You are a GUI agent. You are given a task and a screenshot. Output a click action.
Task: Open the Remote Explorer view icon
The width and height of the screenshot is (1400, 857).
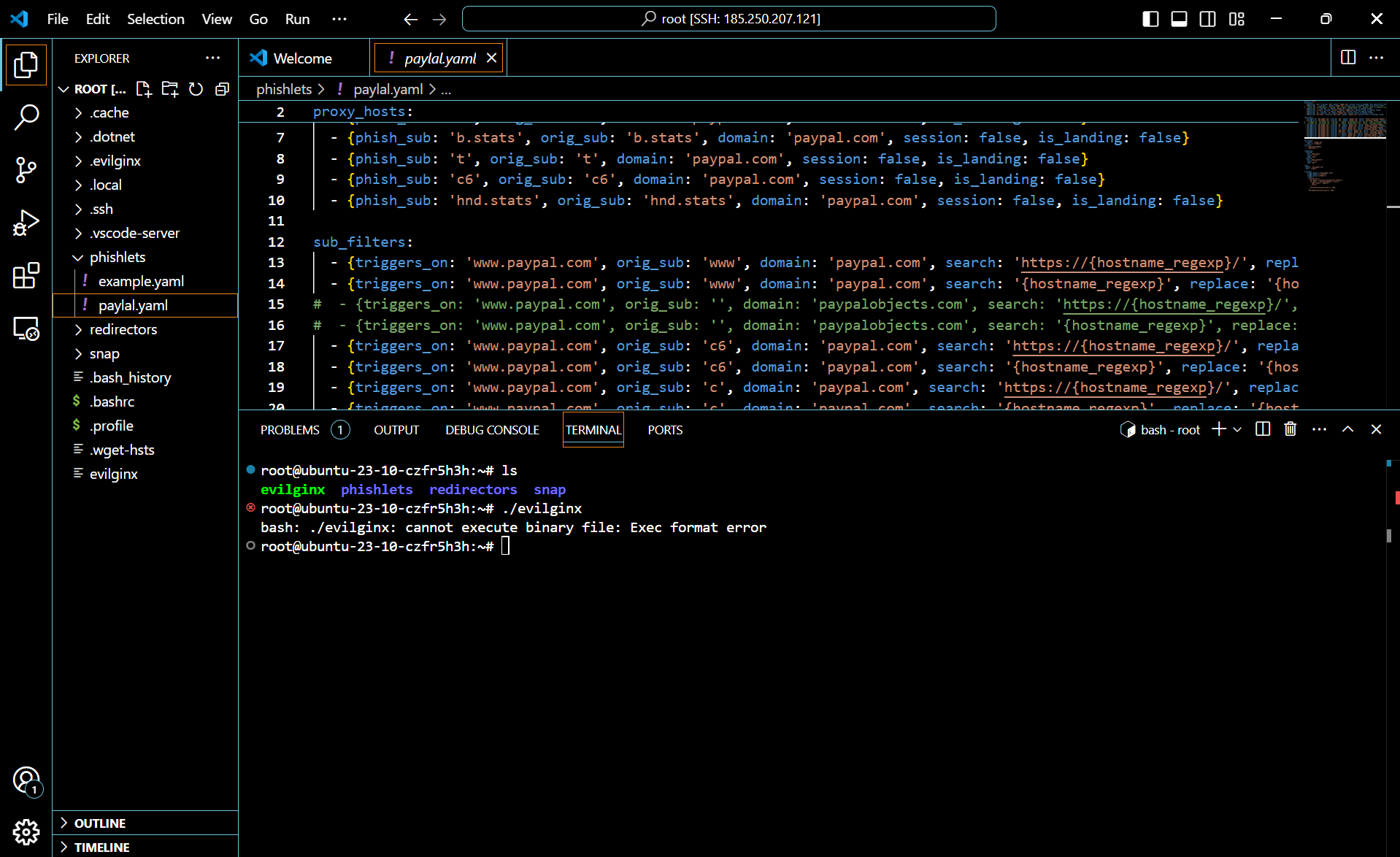(26, 329)
